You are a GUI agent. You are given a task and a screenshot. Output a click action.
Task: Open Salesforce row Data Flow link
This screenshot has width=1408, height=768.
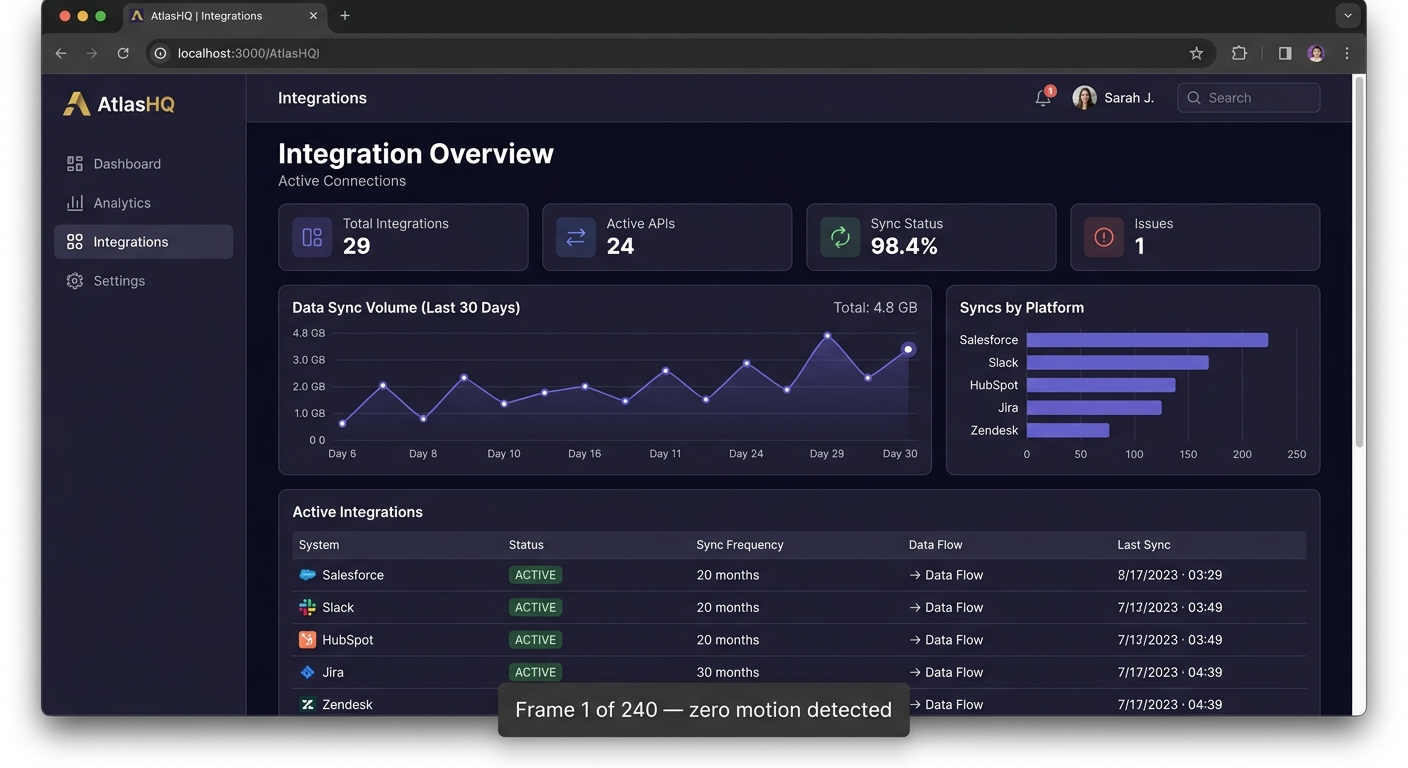tap(946, 575)
